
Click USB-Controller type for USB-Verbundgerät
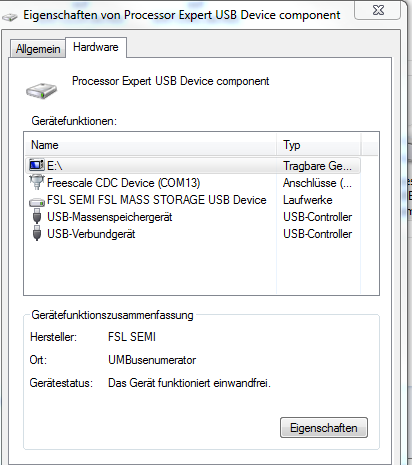click(317, 234)
